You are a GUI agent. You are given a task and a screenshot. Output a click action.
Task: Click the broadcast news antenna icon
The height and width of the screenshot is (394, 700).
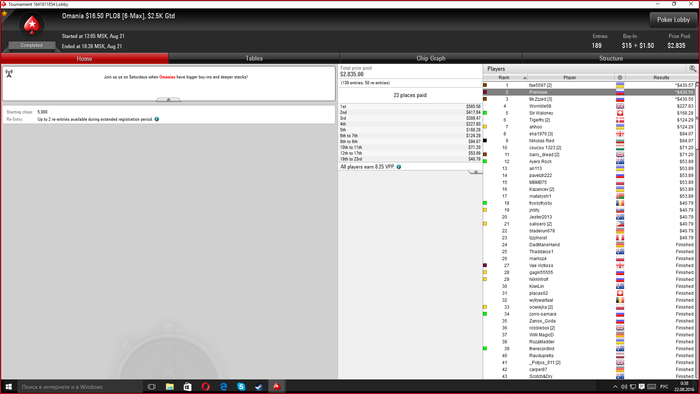(x=9, y=74)
